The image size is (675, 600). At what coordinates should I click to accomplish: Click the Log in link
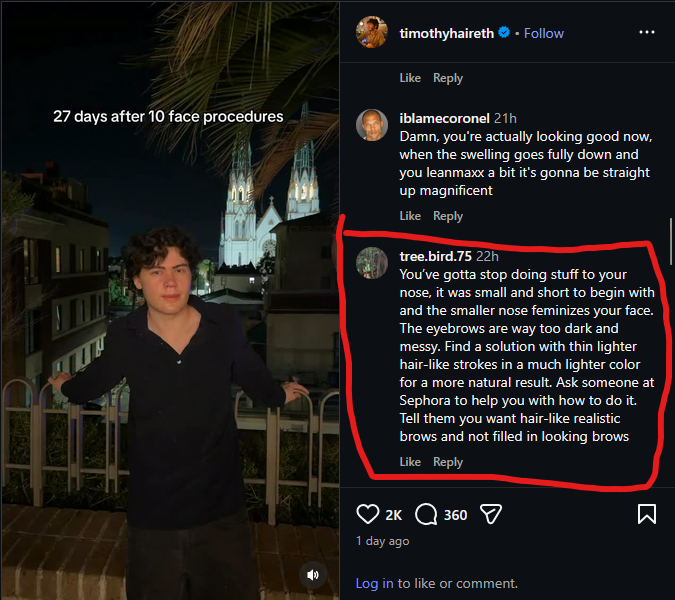(374, 583)
